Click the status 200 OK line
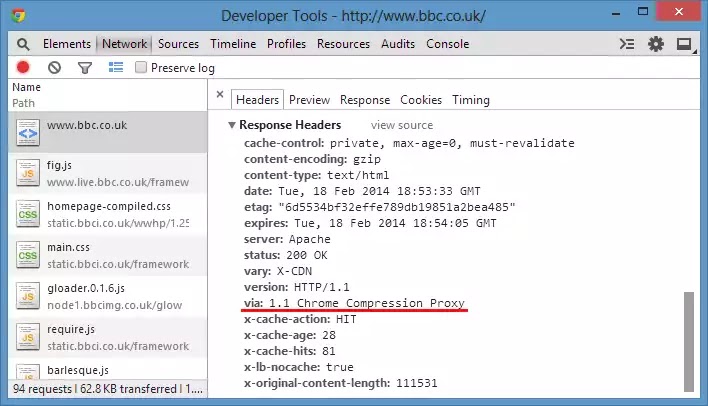 (285, 255)
